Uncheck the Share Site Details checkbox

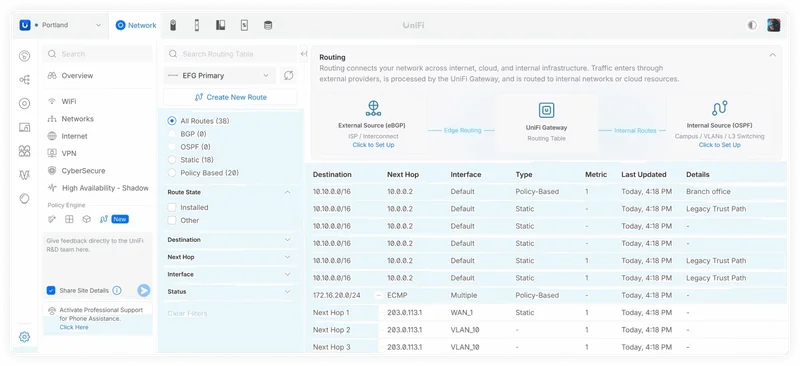click(x=51, y=290)
